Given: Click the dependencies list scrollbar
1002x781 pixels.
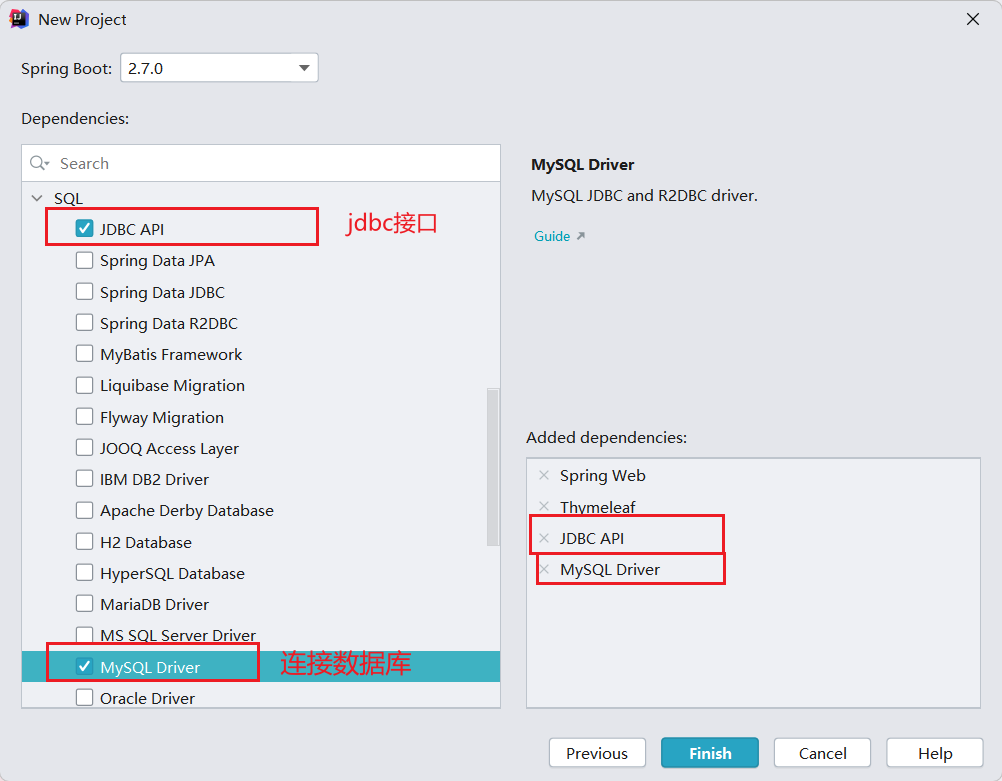Looking at the screenshot, I should 493,467.
